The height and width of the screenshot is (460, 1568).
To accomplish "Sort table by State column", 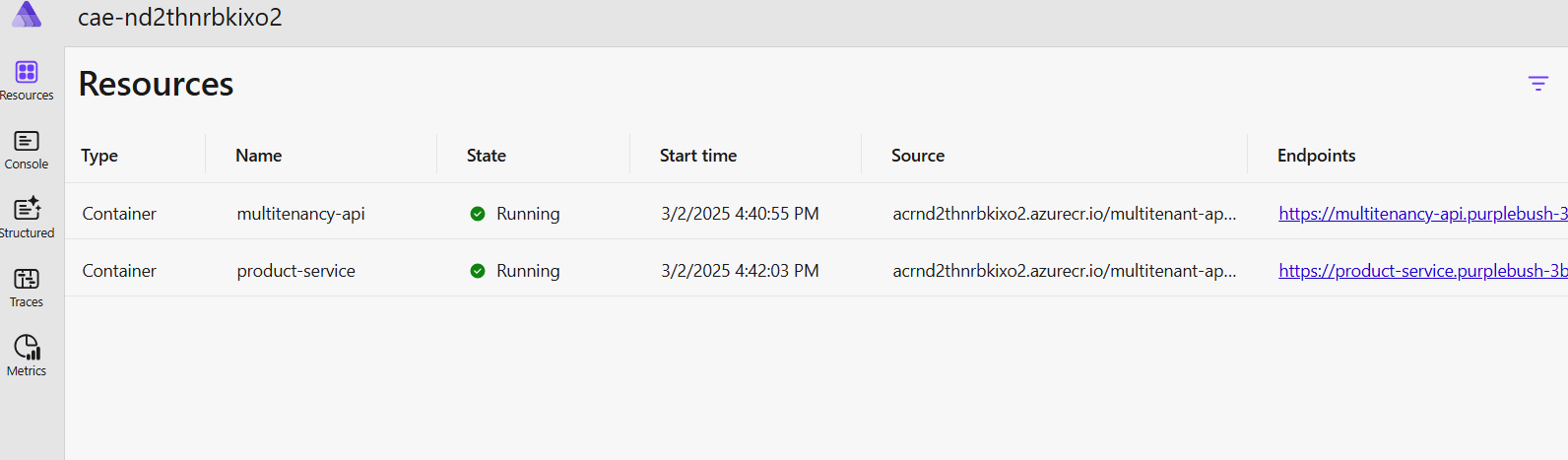I will [x=487, y=156].
